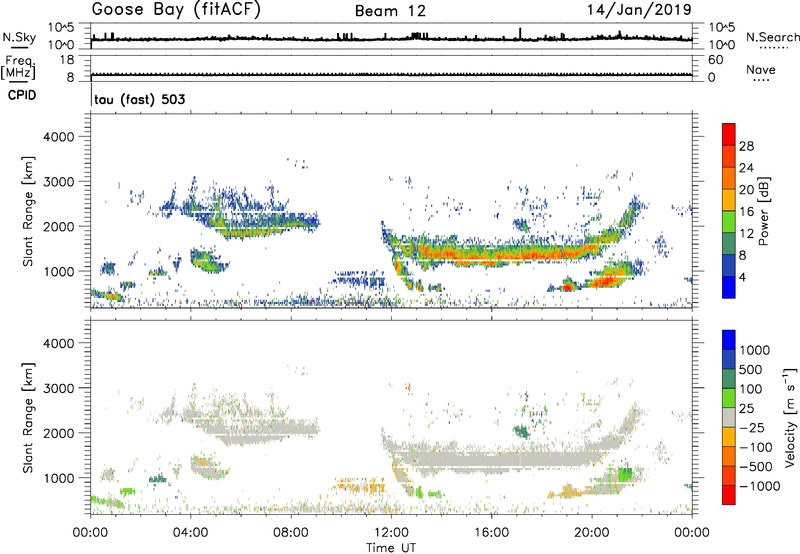Viewport: 800px width, 554px height.
Task: Click the Nave axis tick value "60"
Action: pyautogui.click(x=715, y=60)
